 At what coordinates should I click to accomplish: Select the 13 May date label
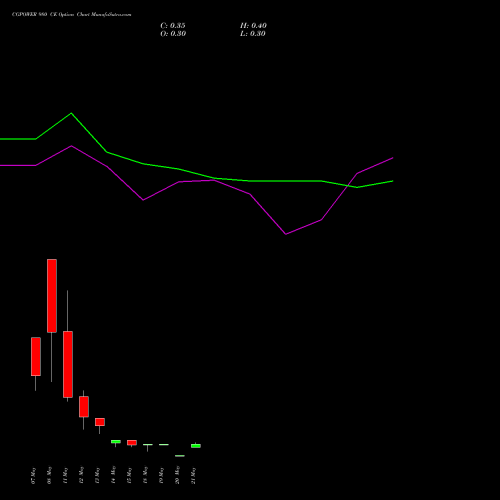pos(97,476)
